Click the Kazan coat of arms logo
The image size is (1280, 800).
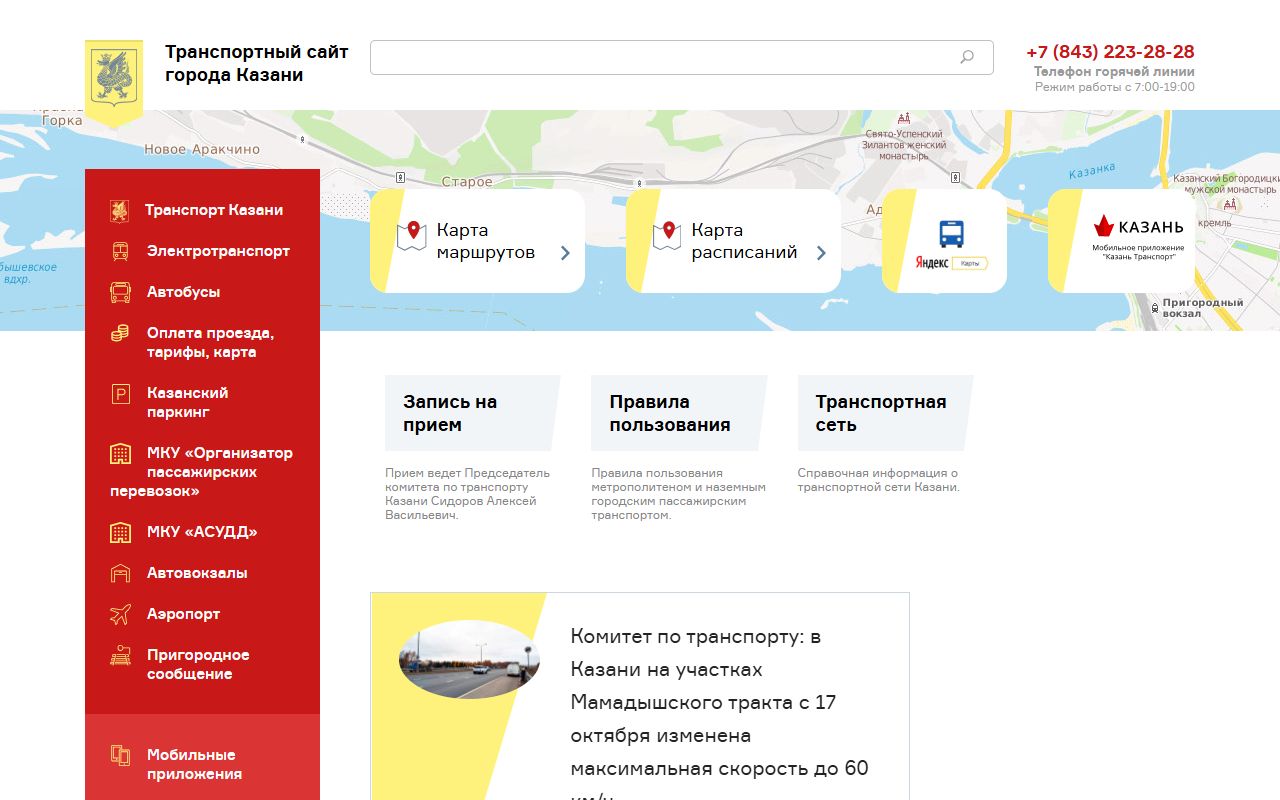pos(114,83)
